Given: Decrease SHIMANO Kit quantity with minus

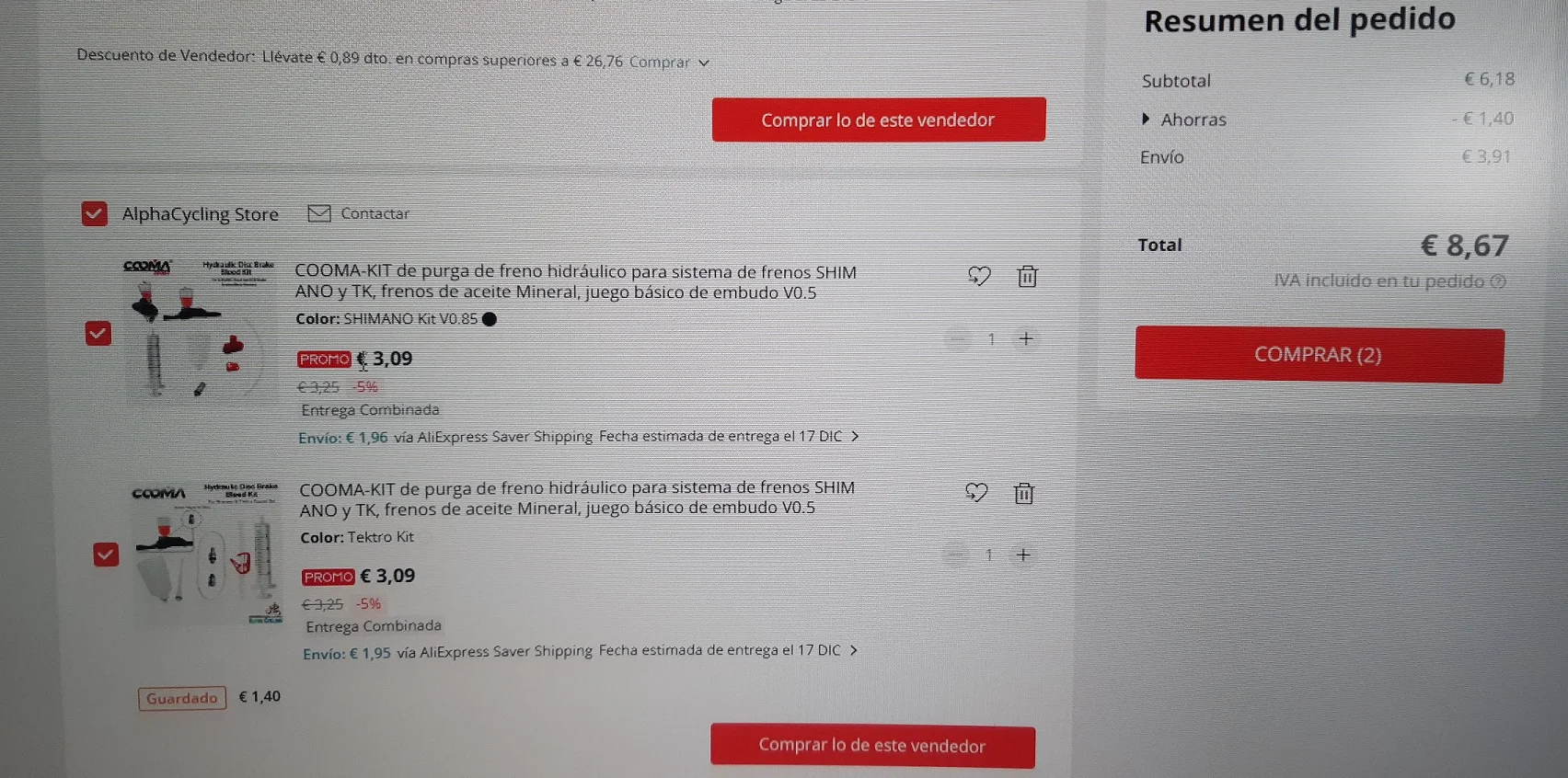Looking at the screenshot, I should click(x=958, y=339).
